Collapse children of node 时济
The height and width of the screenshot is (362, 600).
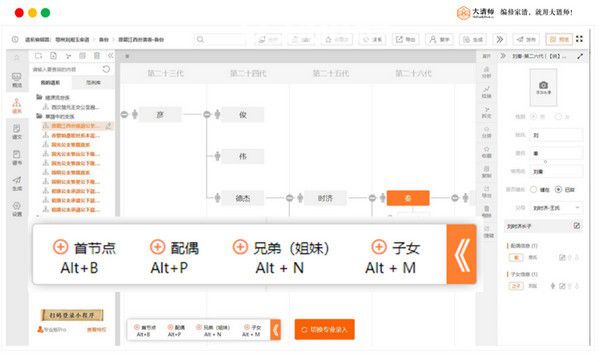click(372, 198)
